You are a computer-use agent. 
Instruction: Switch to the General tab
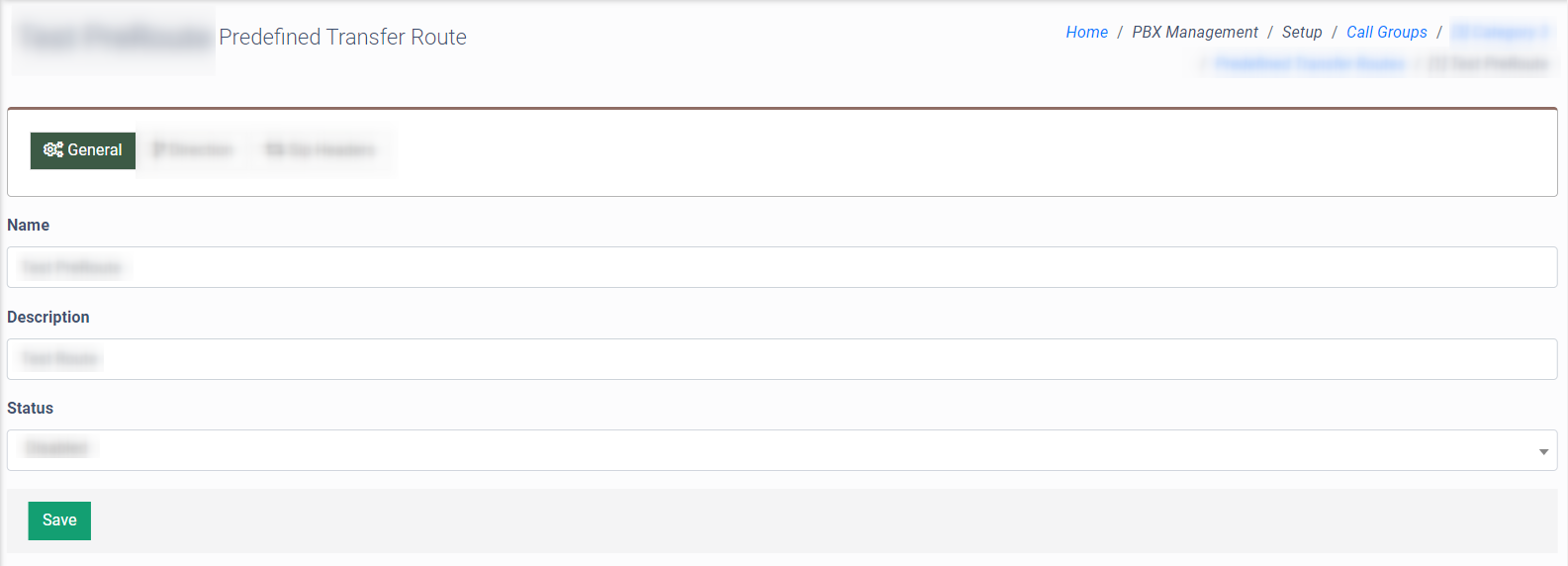click(x=83, y=150)
